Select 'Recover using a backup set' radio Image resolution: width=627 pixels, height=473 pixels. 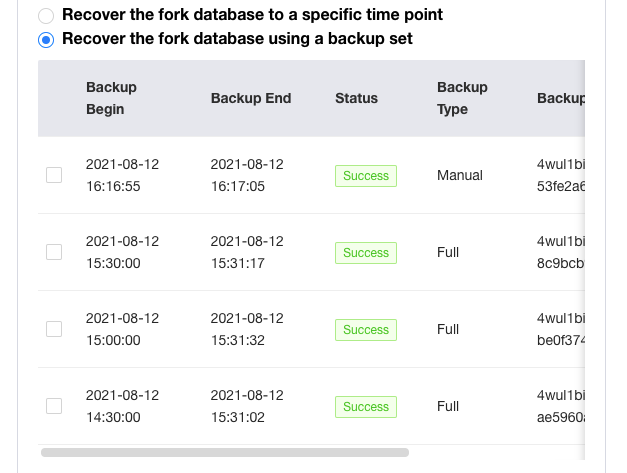coord(46,40)
